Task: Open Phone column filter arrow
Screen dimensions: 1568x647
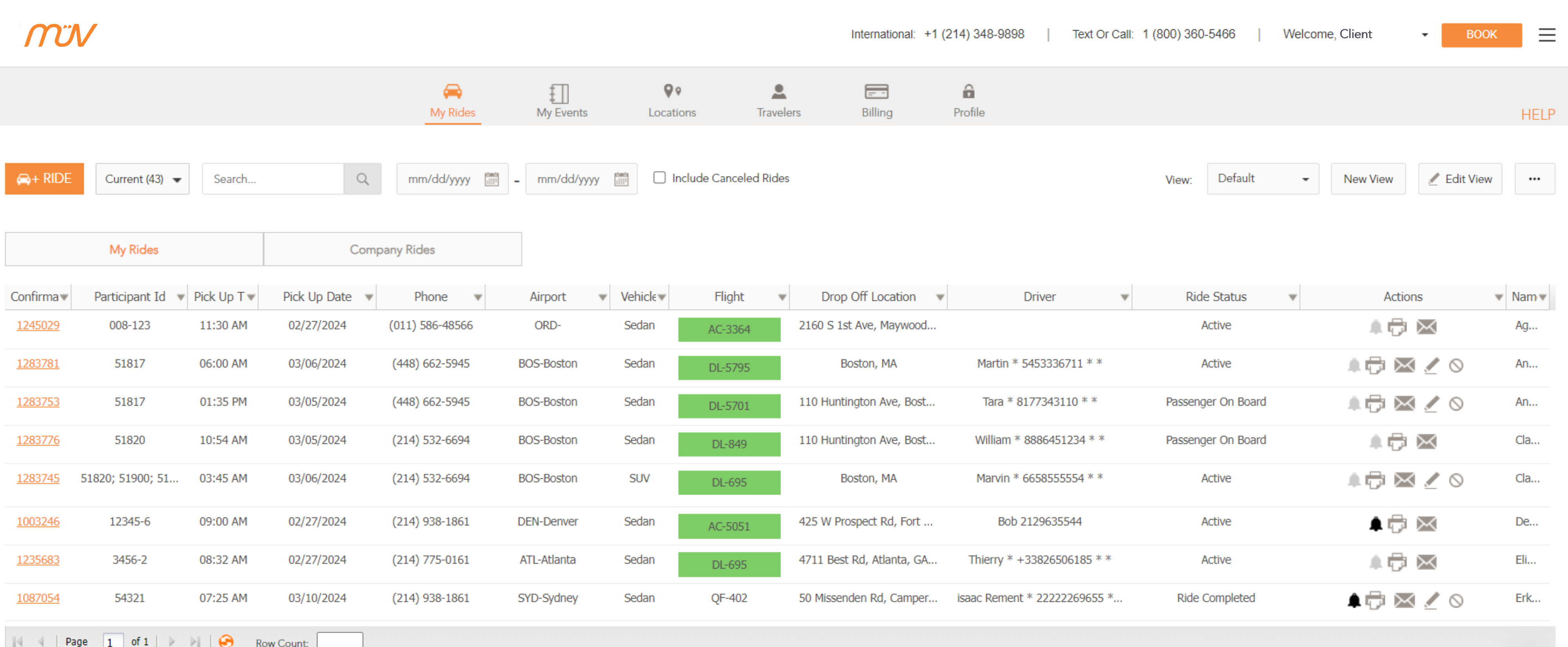Action: (478, 297)
